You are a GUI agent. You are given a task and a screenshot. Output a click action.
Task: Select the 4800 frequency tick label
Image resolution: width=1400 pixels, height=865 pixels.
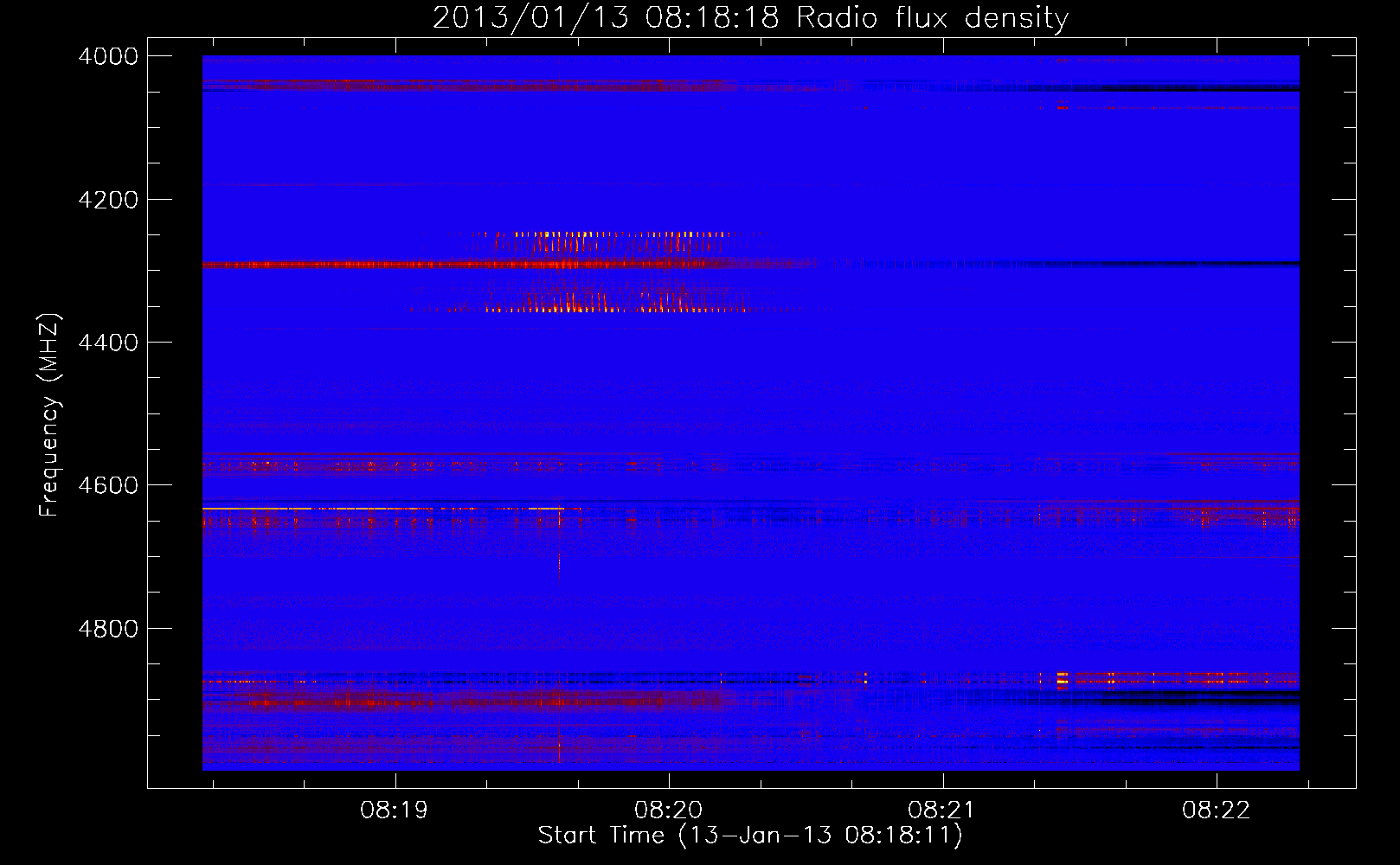pyautogui.click(x=108, y=629)
